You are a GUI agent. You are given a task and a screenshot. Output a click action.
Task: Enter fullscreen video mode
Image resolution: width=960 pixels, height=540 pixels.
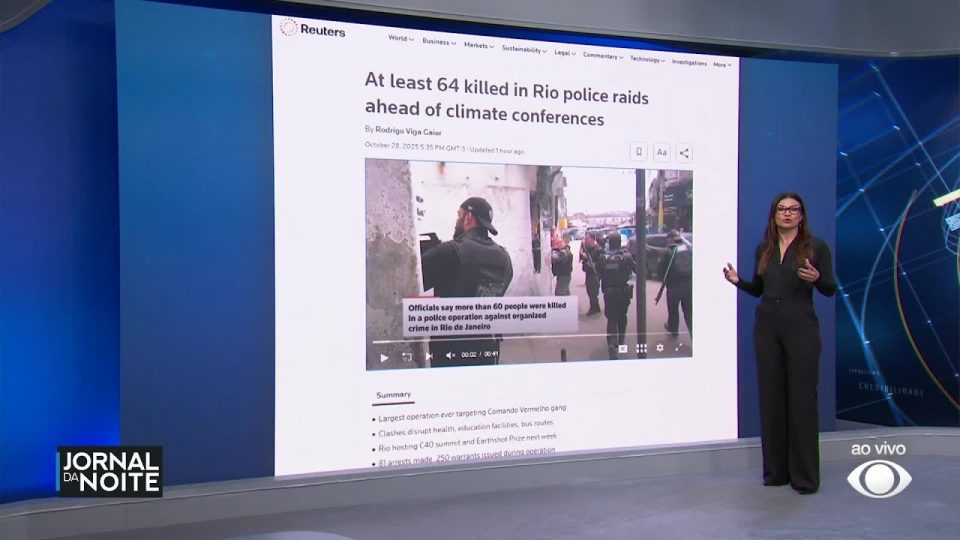click(x=679, y=348)
